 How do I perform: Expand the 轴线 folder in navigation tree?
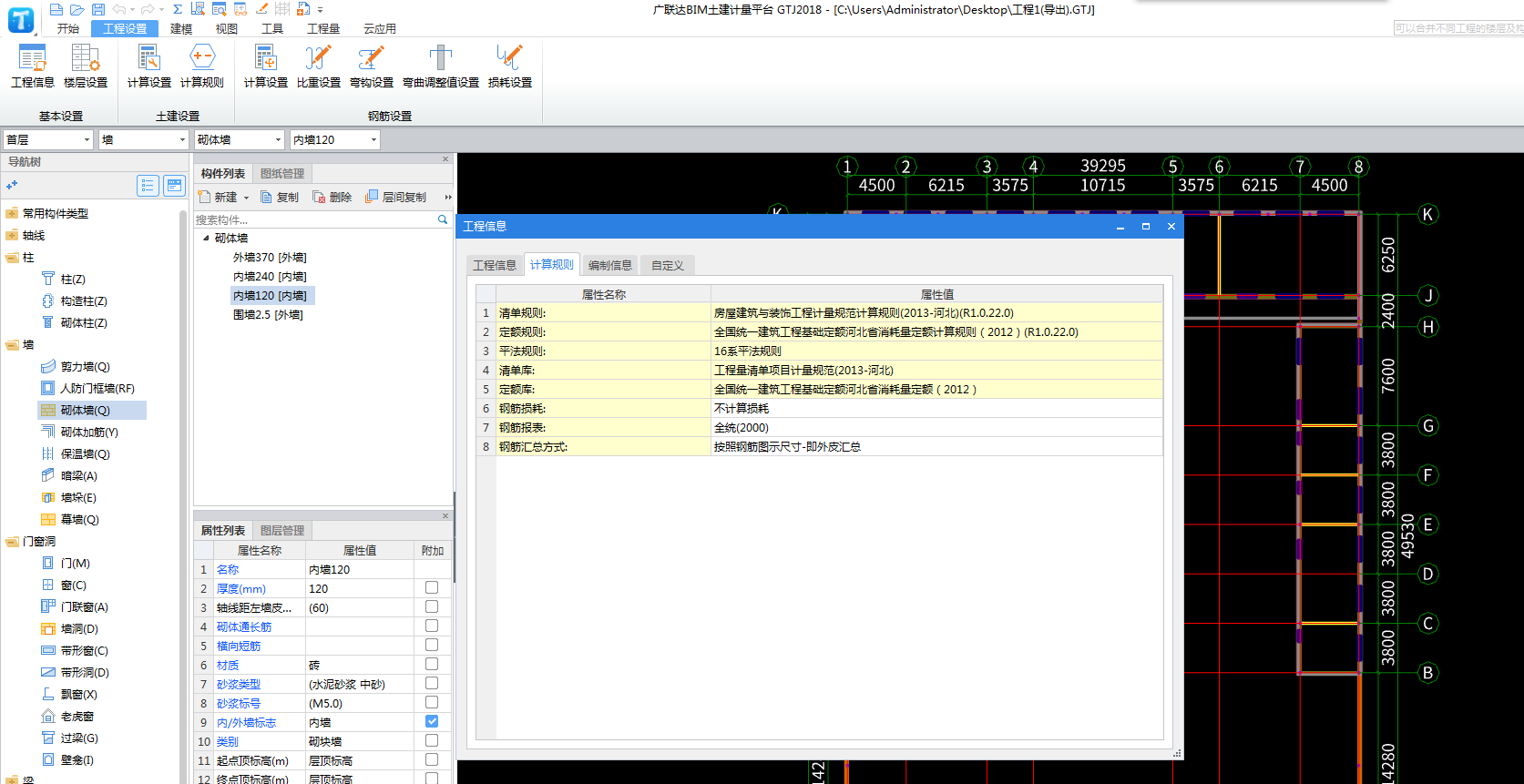coord(12,236)
